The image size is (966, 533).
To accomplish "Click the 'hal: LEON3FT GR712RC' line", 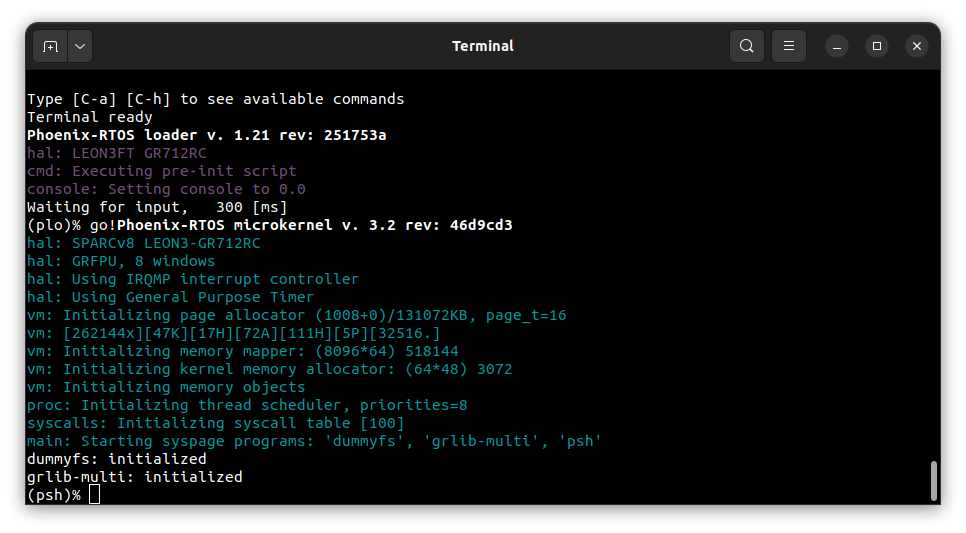I will click(116, 153).
